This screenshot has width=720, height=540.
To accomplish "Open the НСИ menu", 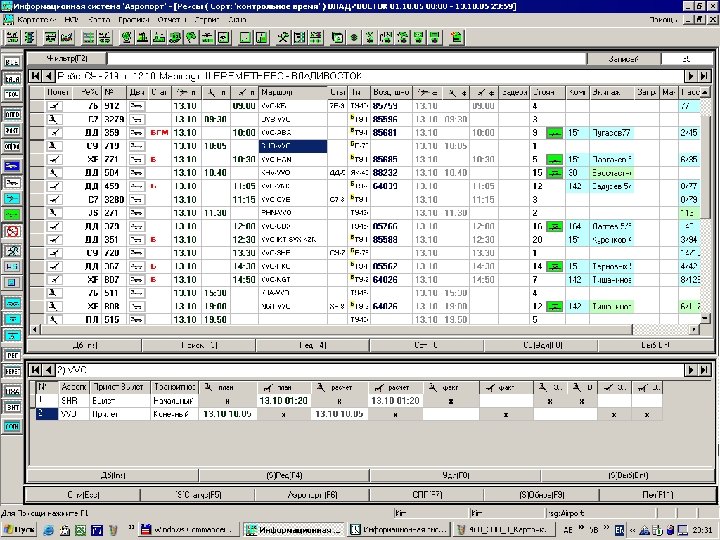I will 72,20.
